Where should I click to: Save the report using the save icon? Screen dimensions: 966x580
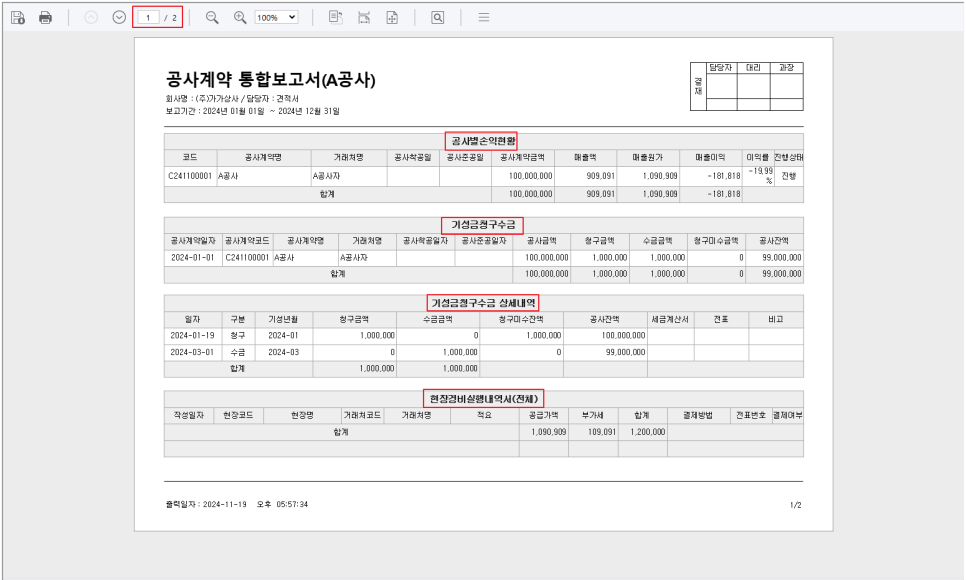tap(18, 17)
